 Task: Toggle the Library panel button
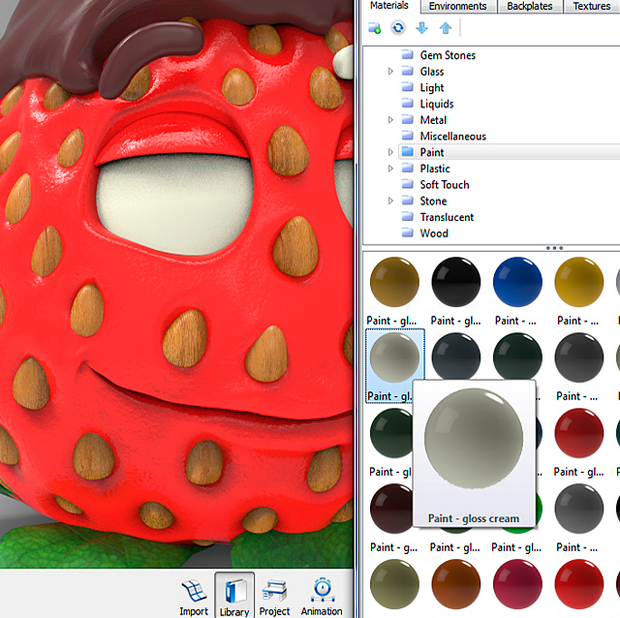[235, 594]
